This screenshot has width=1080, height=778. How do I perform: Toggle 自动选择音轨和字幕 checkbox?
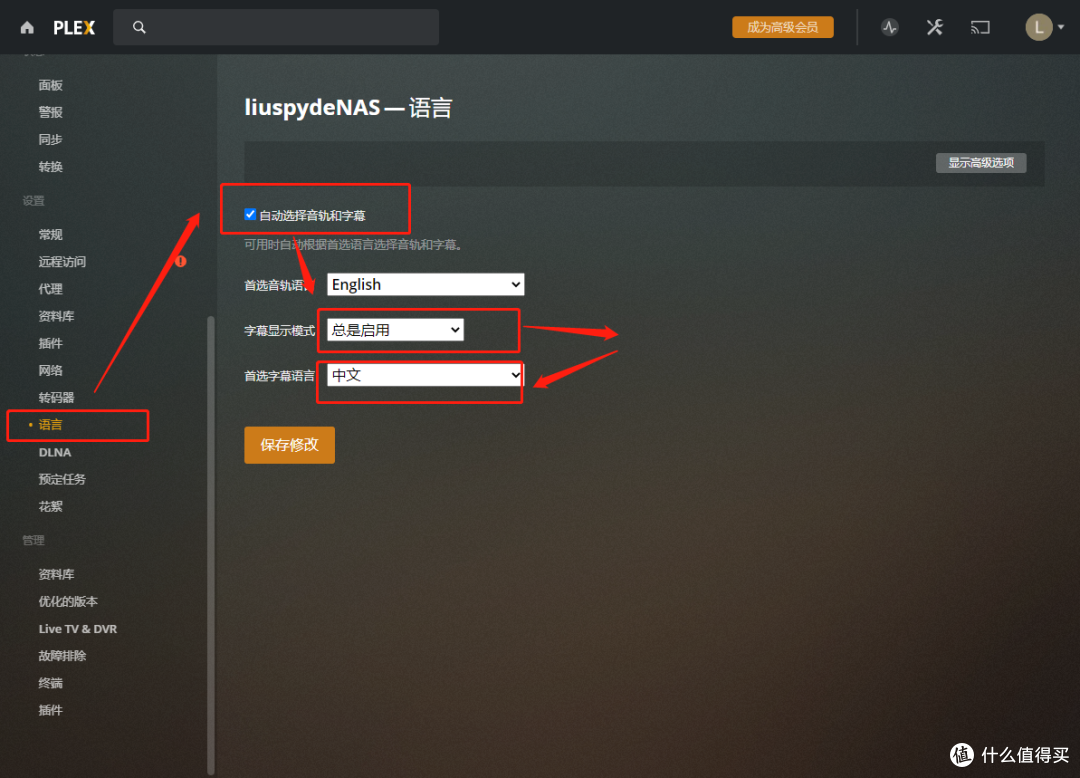coord(250,215)
